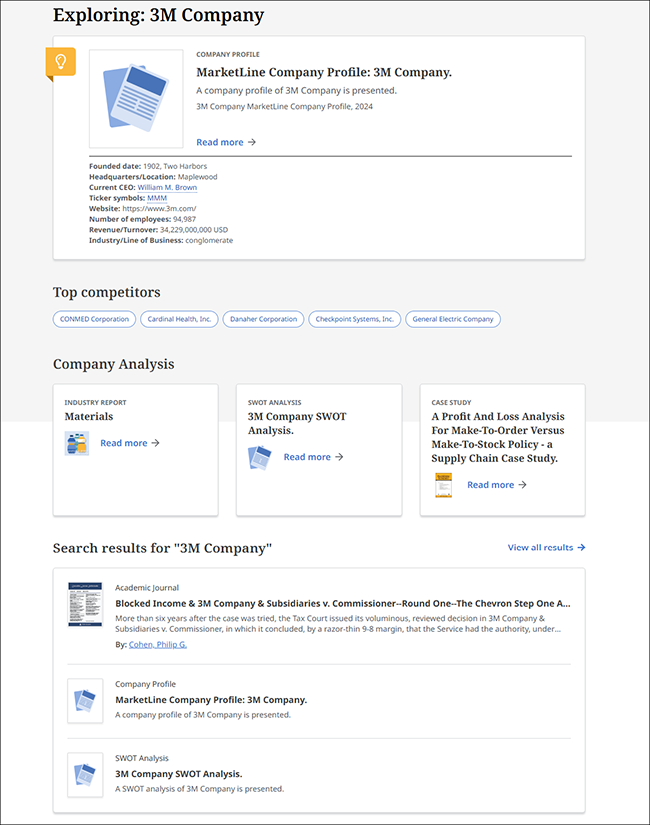Open Blocked Income & 3M Company article title
This screenshot has width=650, height=825.
(x=343, y=603)
